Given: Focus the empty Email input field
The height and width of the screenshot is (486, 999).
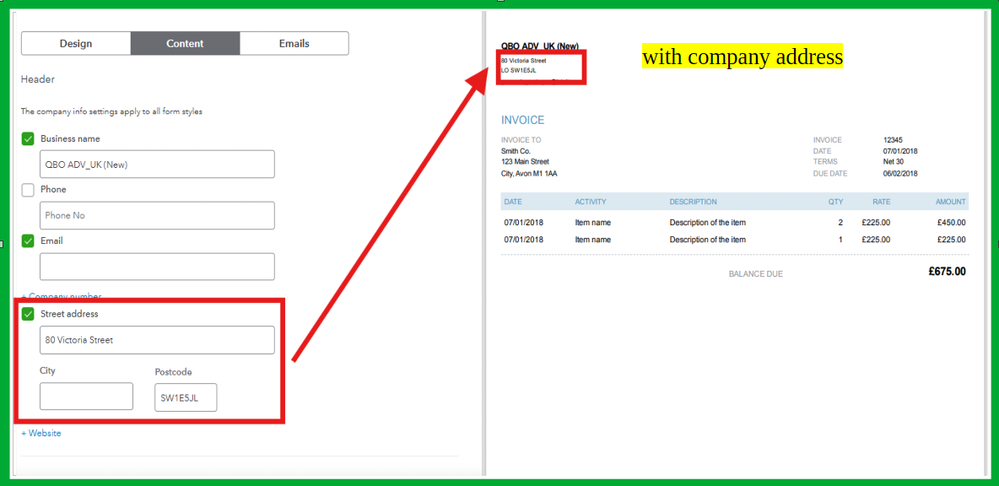Looking at the screenshot, I should pyautogui.click(x=157, y=266).
